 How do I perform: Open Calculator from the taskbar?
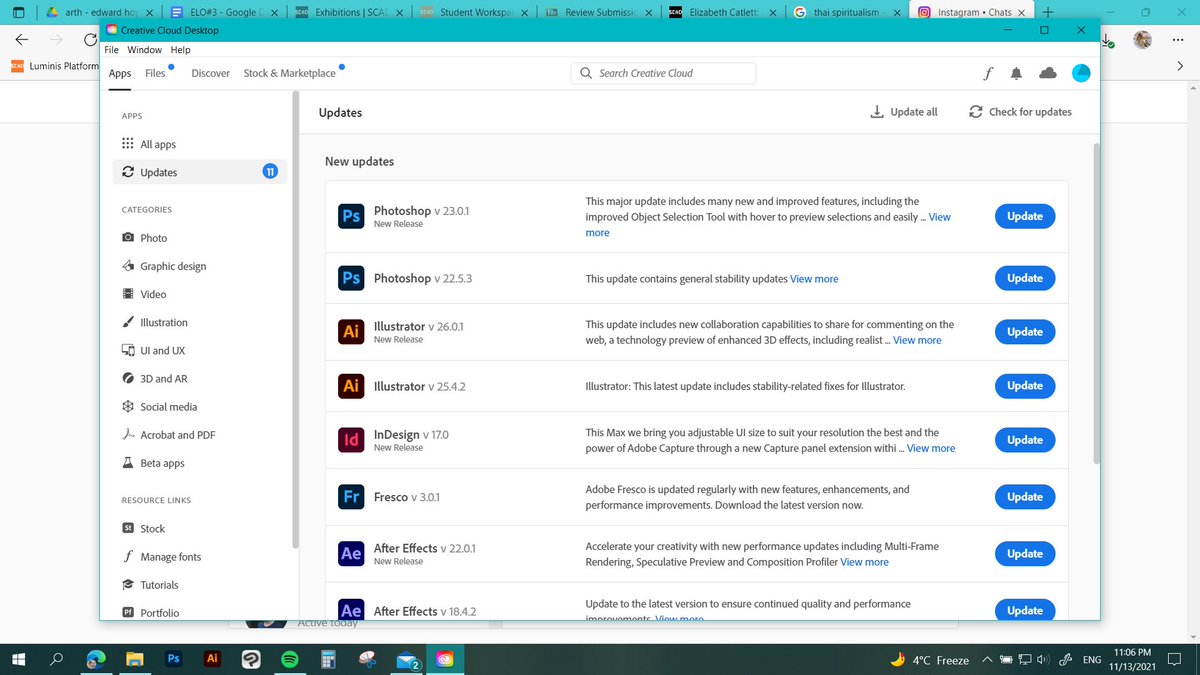point(327,659)
